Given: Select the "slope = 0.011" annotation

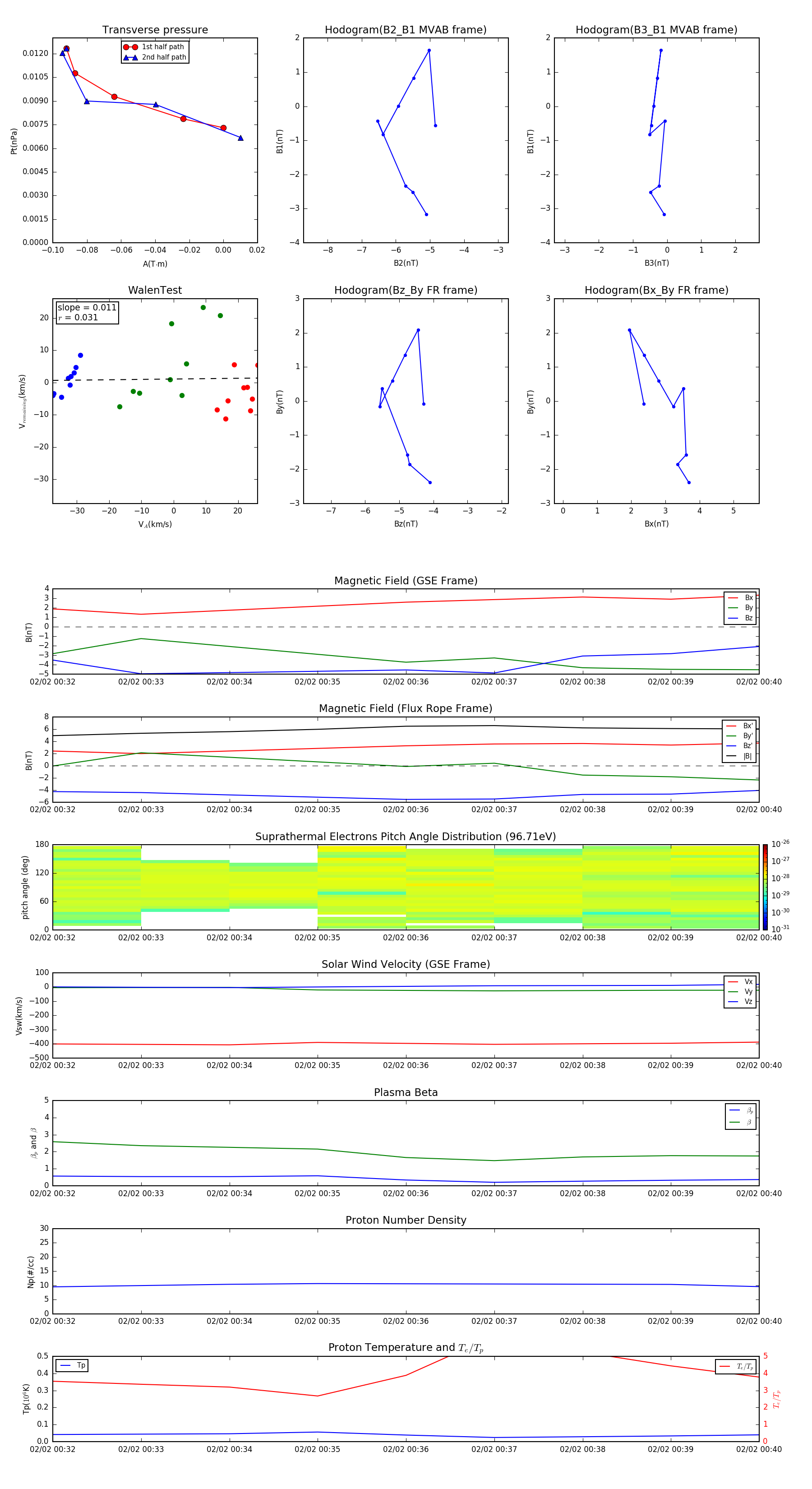Looking at the screenshot, I should click(x=87, y=308).
